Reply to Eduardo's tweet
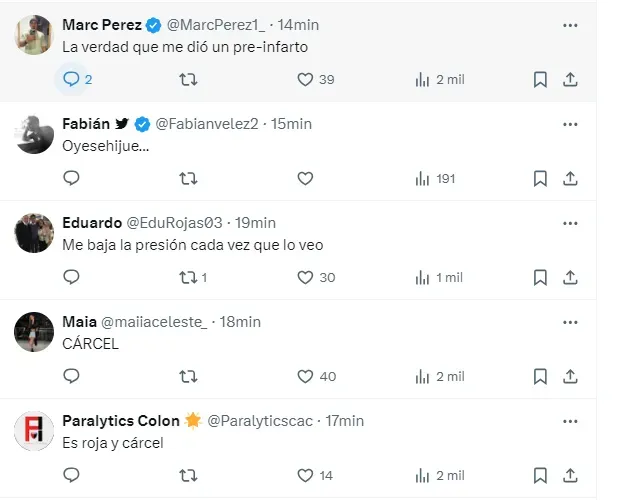Image resolution: width=620 pixels, height=500 pixels. click(x=72, y=277)
